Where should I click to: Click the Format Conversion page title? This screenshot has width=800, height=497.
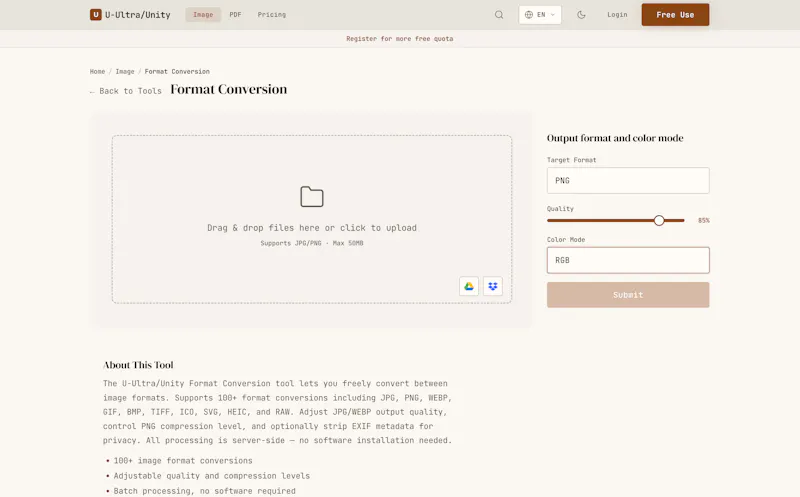click(x=229, y=89)
